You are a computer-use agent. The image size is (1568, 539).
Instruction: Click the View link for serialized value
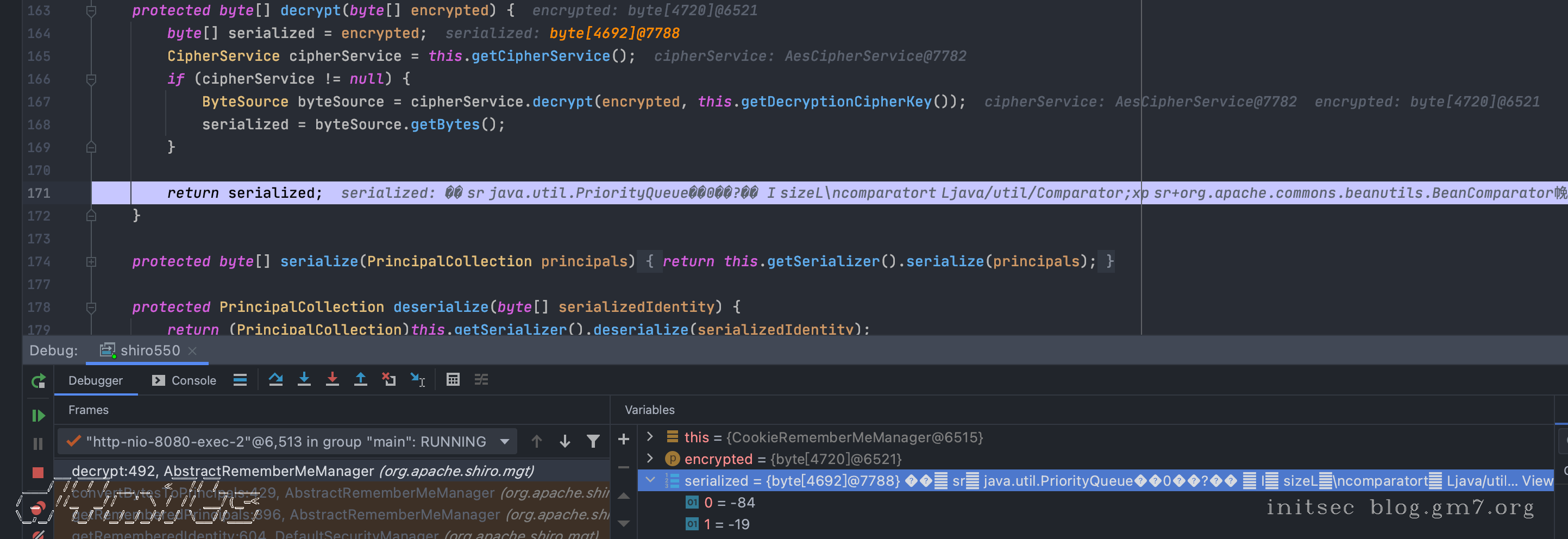1537,480
